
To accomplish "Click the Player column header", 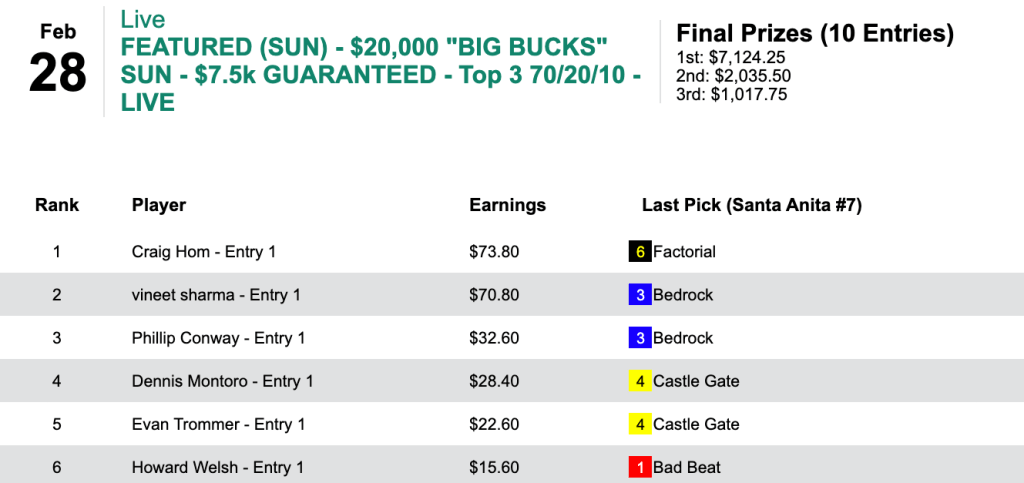I will point(159,205).
